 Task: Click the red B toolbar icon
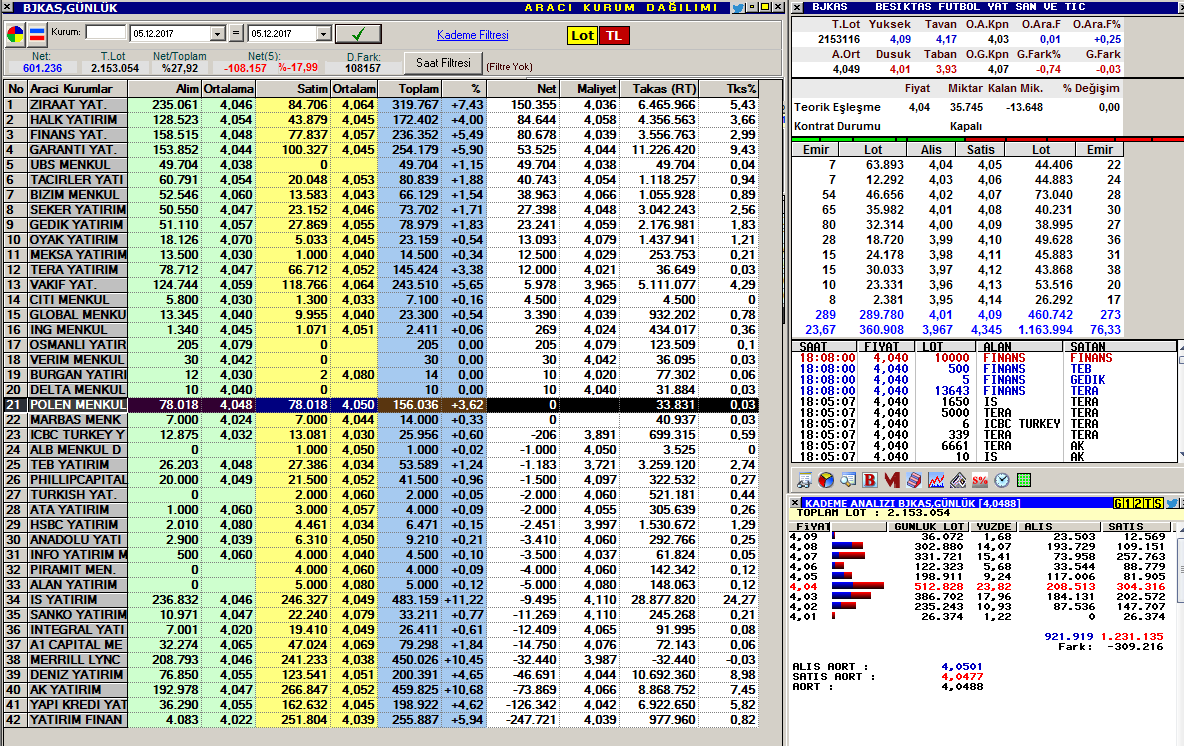[870, 480]
